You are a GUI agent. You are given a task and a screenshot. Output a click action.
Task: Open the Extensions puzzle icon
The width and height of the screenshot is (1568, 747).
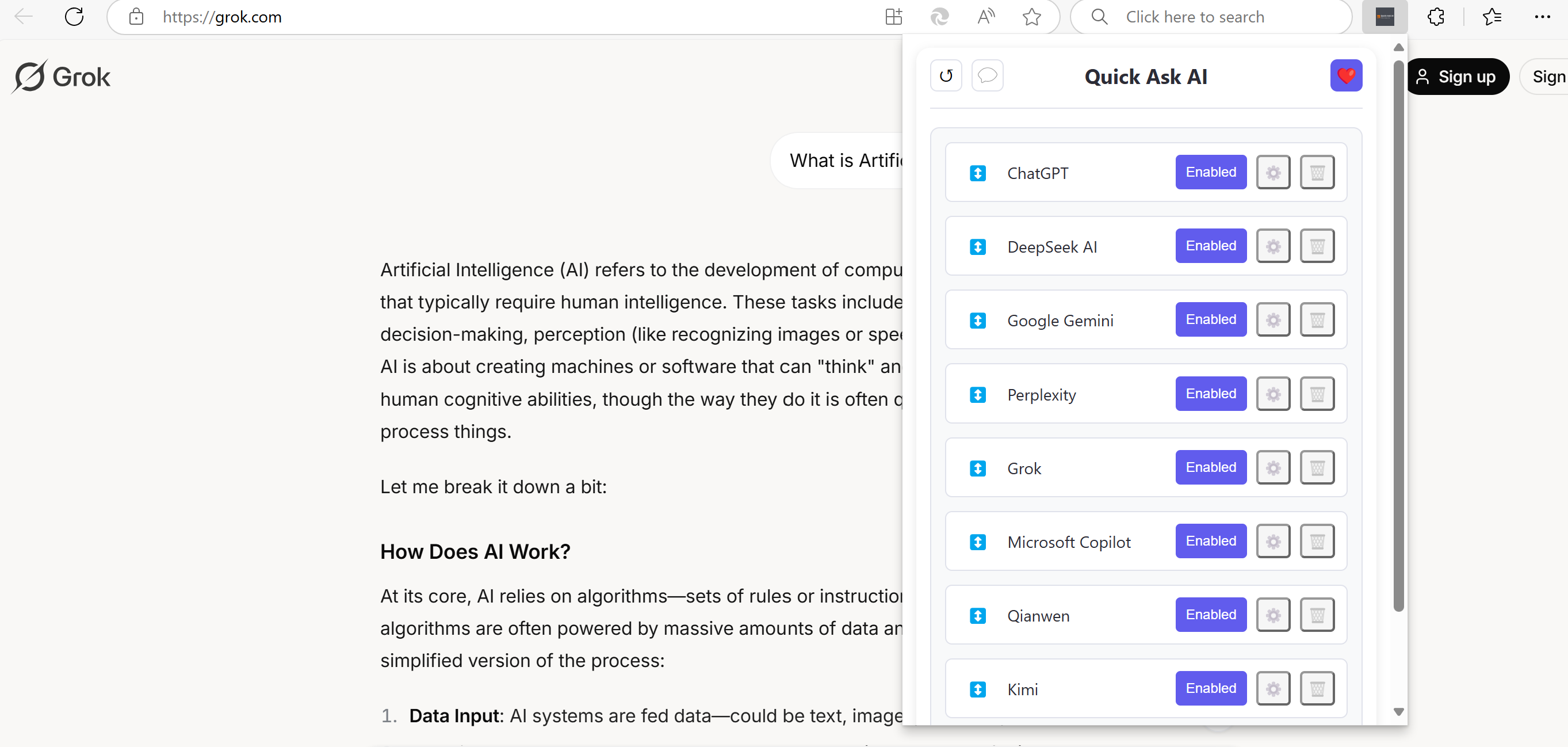(x=1436, y=17)
